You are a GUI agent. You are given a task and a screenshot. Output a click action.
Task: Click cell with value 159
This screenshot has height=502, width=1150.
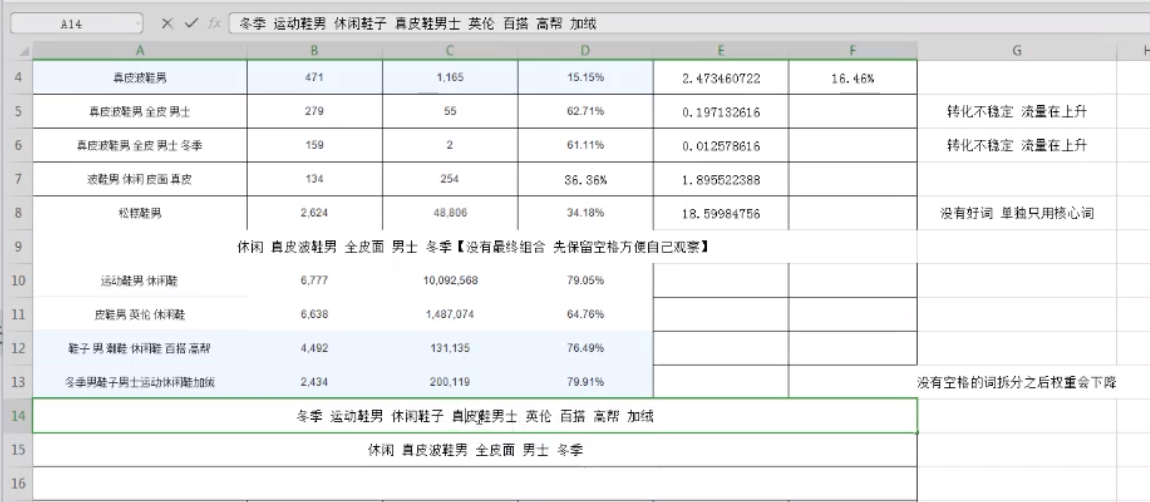[314, 145]
